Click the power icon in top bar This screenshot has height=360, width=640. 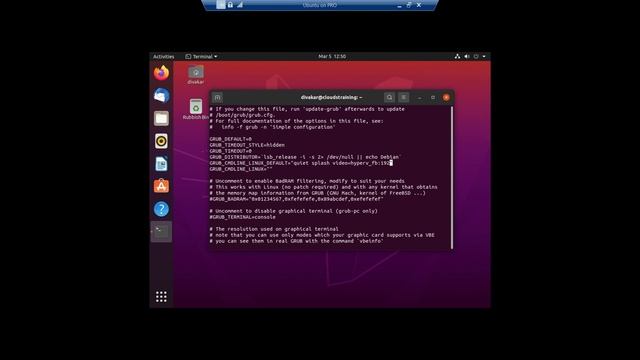[x=476, y=56]
